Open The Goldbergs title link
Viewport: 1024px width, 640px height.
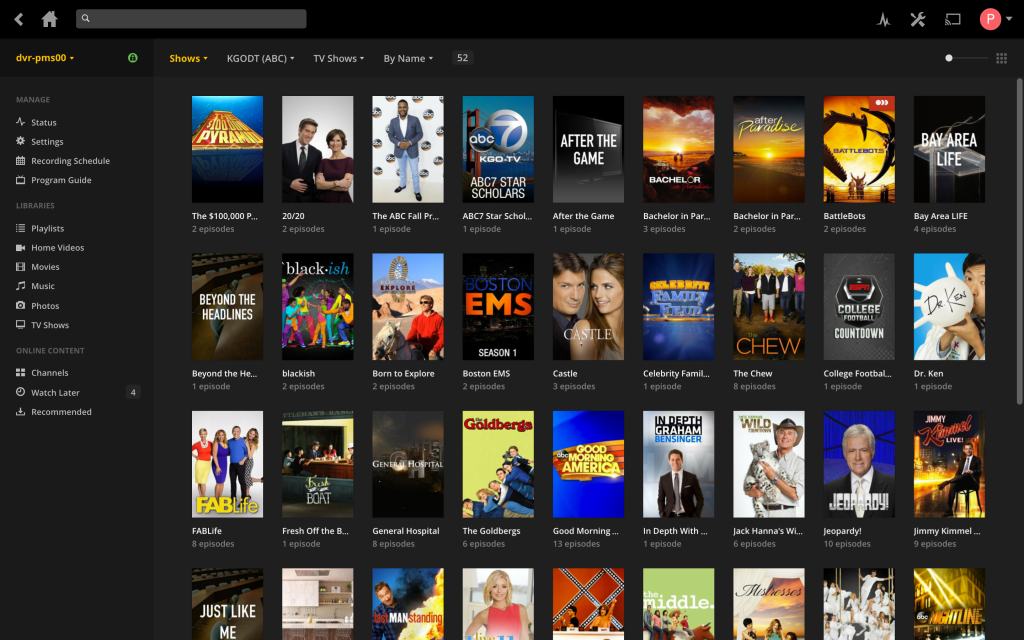(491, 530)
